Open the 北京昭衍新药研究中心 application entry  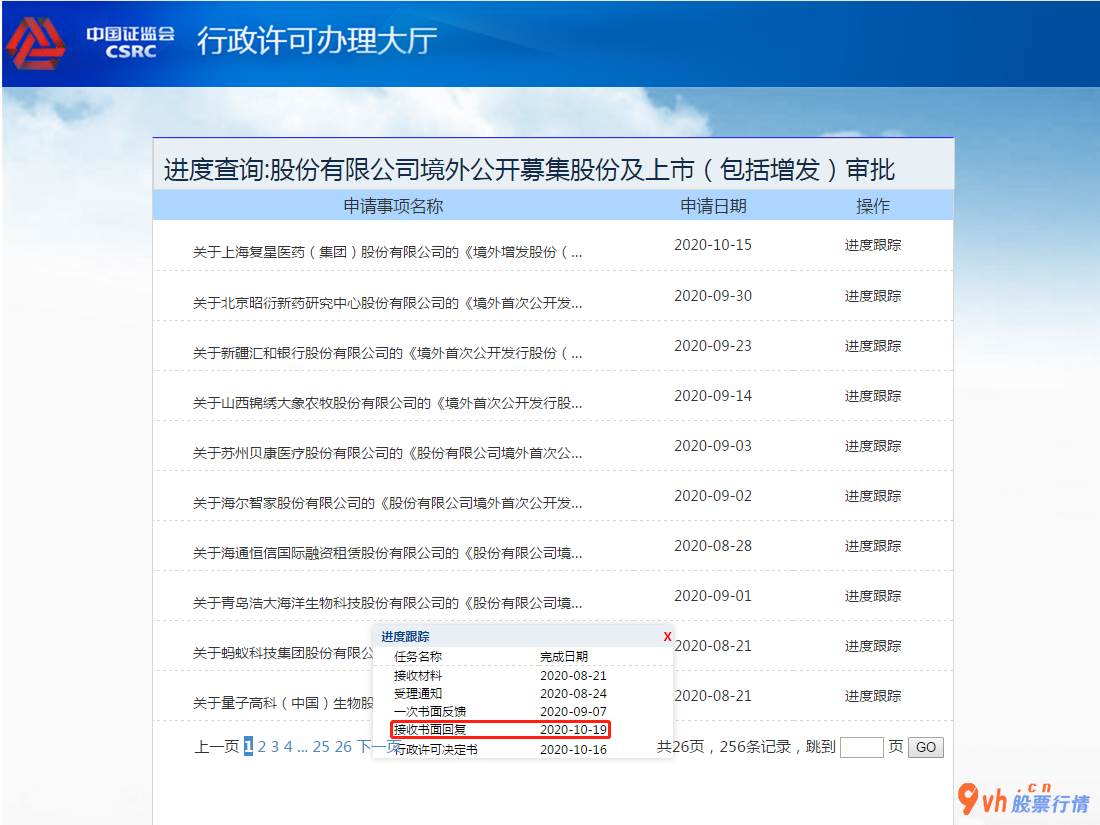pos(387,303)
